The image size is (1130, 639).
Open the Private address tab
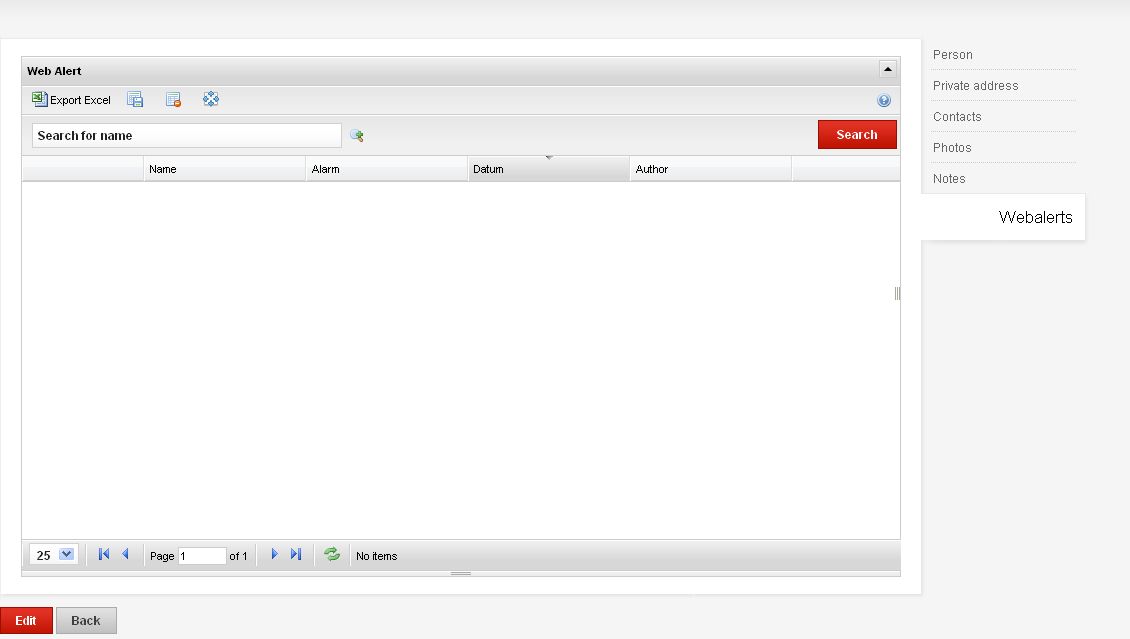coord(975,86)
